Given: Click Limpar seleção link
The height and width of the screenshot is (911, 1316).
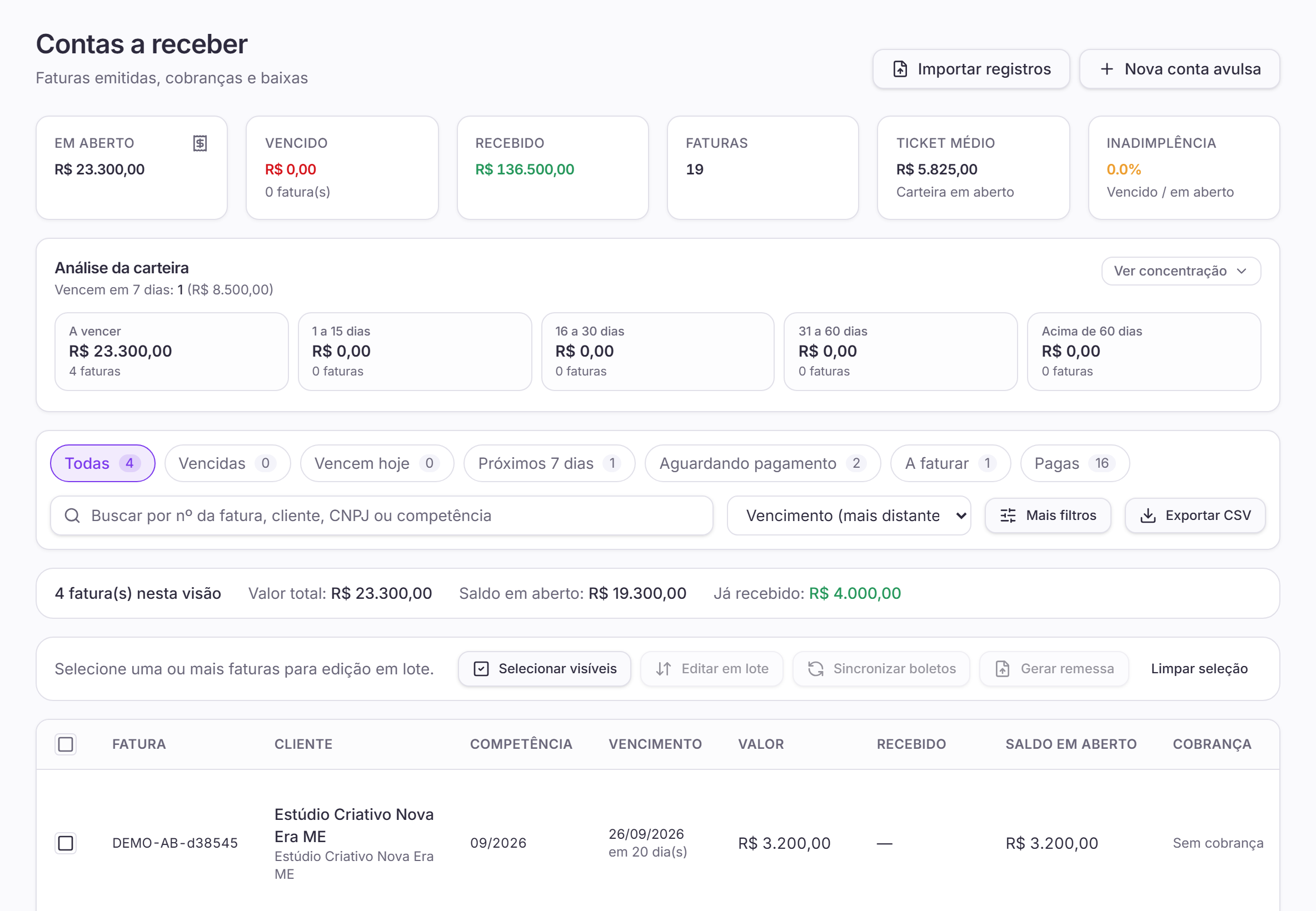Looking at the screenshot, I should tap(1199, 668).
